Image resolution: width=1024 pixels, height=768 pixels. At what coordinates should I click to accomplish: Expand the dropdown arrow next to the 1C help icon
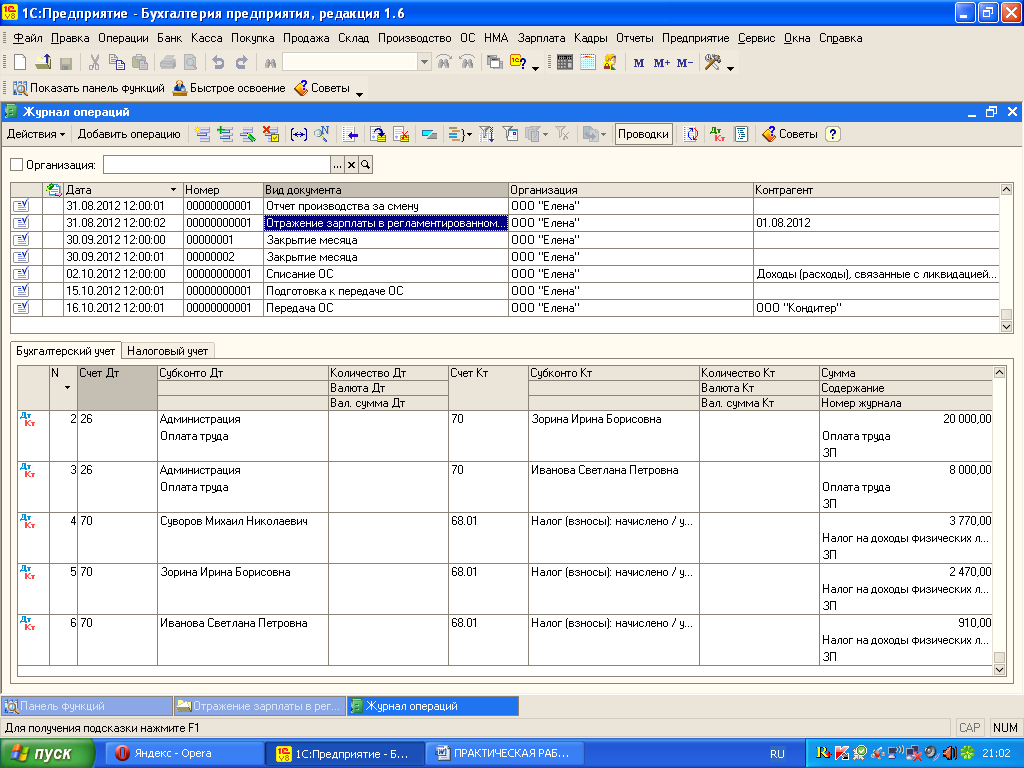(536, 68)
